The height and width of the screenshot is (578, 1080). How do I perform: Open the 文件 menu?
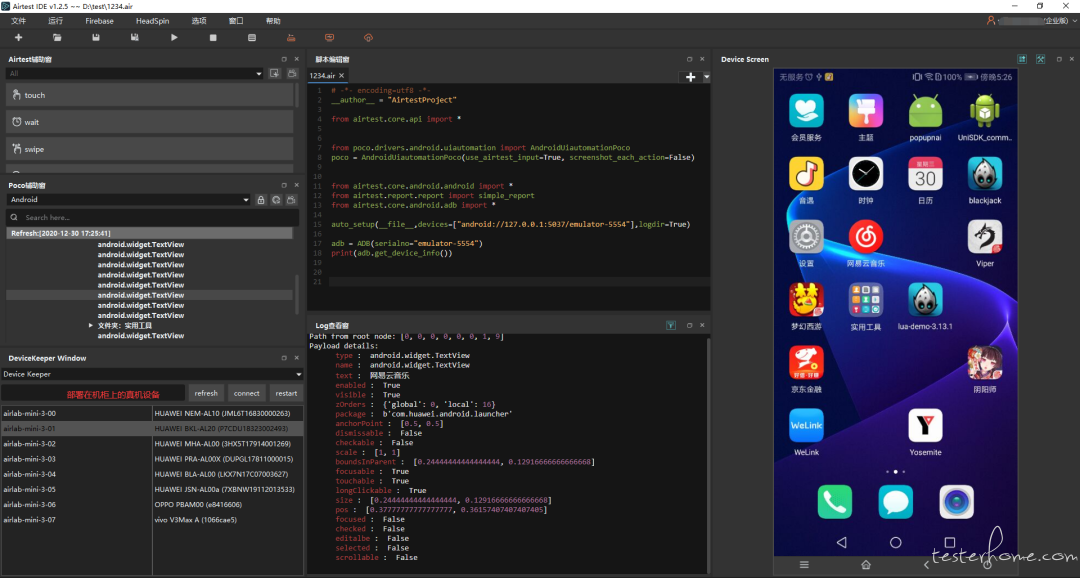19,21
